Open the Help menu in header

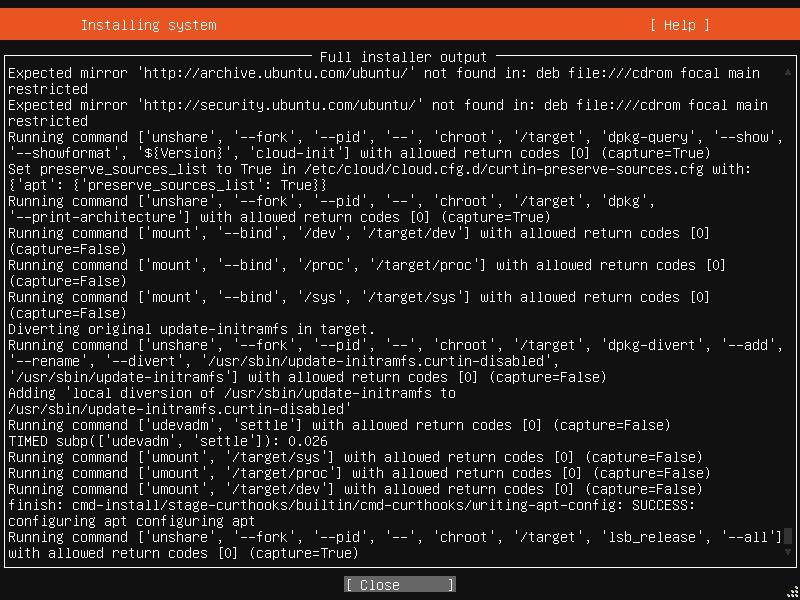(679, 25)
